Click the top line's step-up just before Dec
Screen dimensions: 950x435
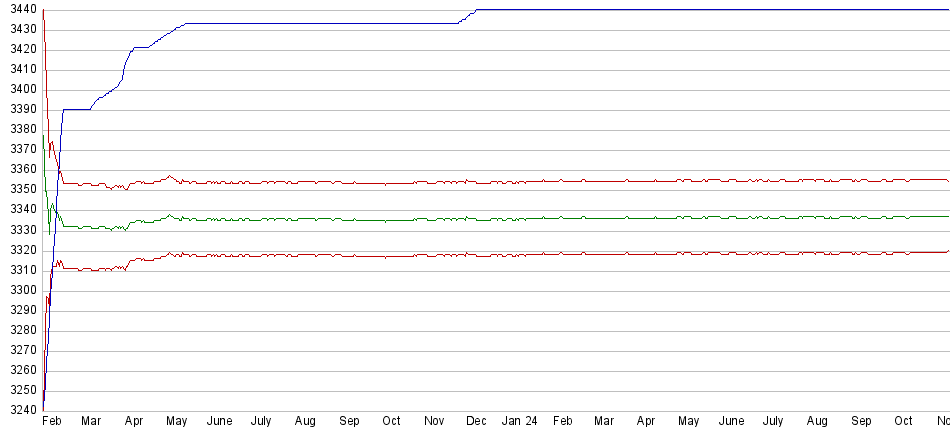(467, 15)
